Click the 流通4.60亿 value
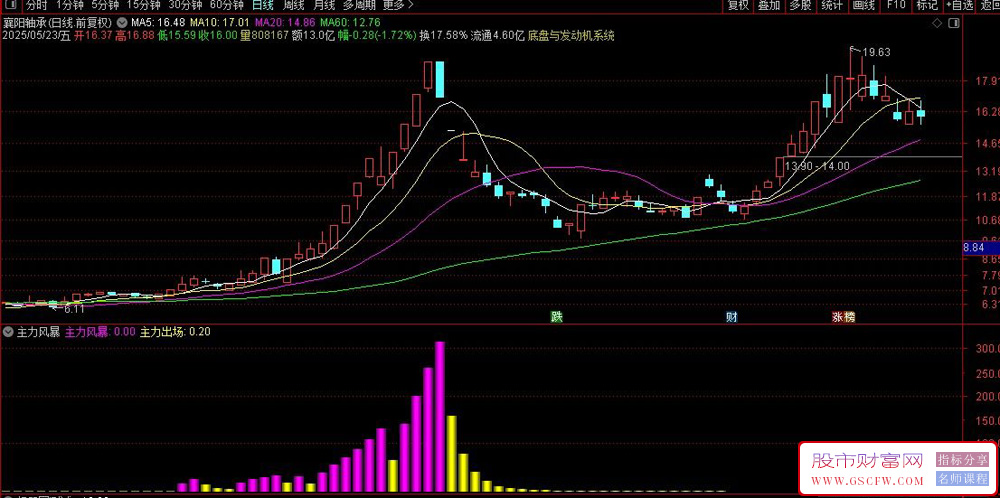 pyautogui.click(x=497, y=36)
